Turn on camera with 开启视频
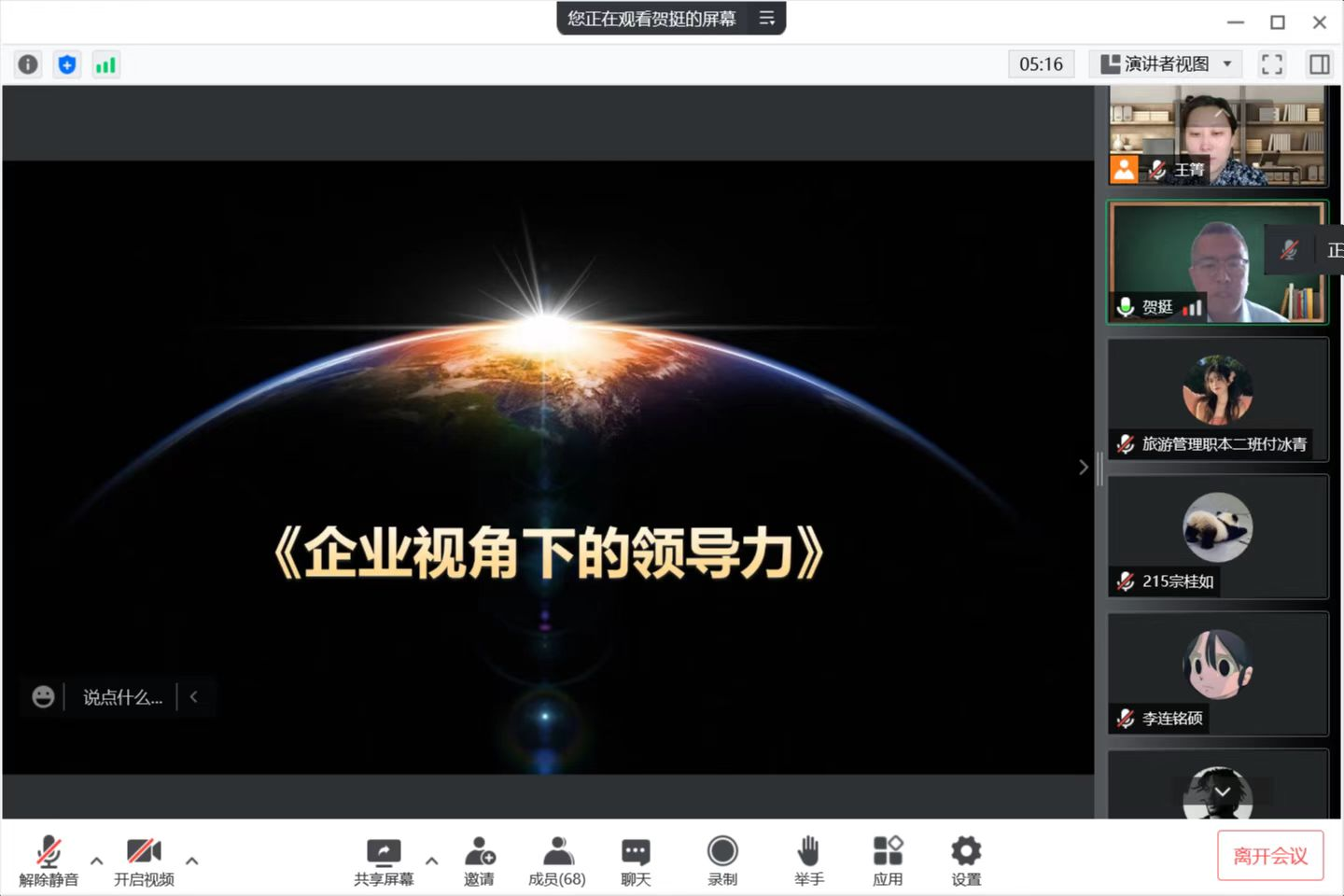 [x=144, y=861]
